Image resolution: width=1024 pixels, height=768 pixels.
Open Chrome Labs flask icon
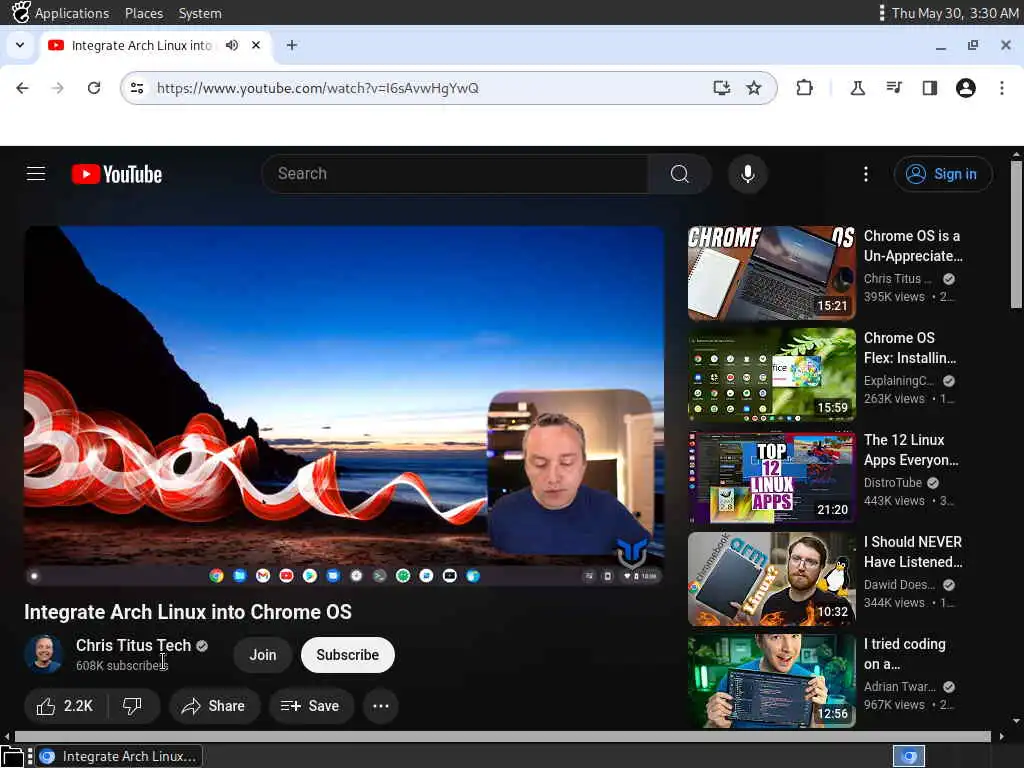[857, 88]
